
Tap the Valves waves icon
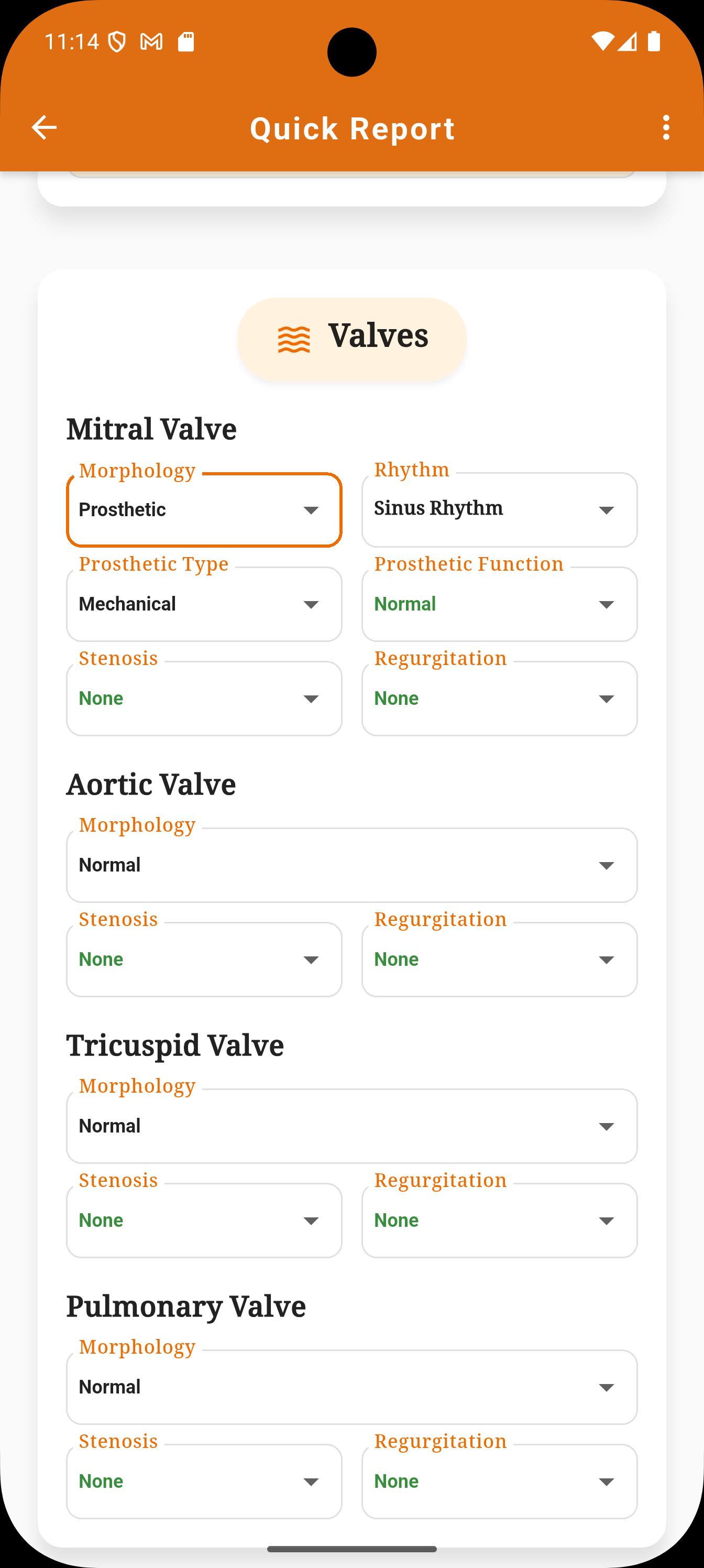click(x=294, y=340)
